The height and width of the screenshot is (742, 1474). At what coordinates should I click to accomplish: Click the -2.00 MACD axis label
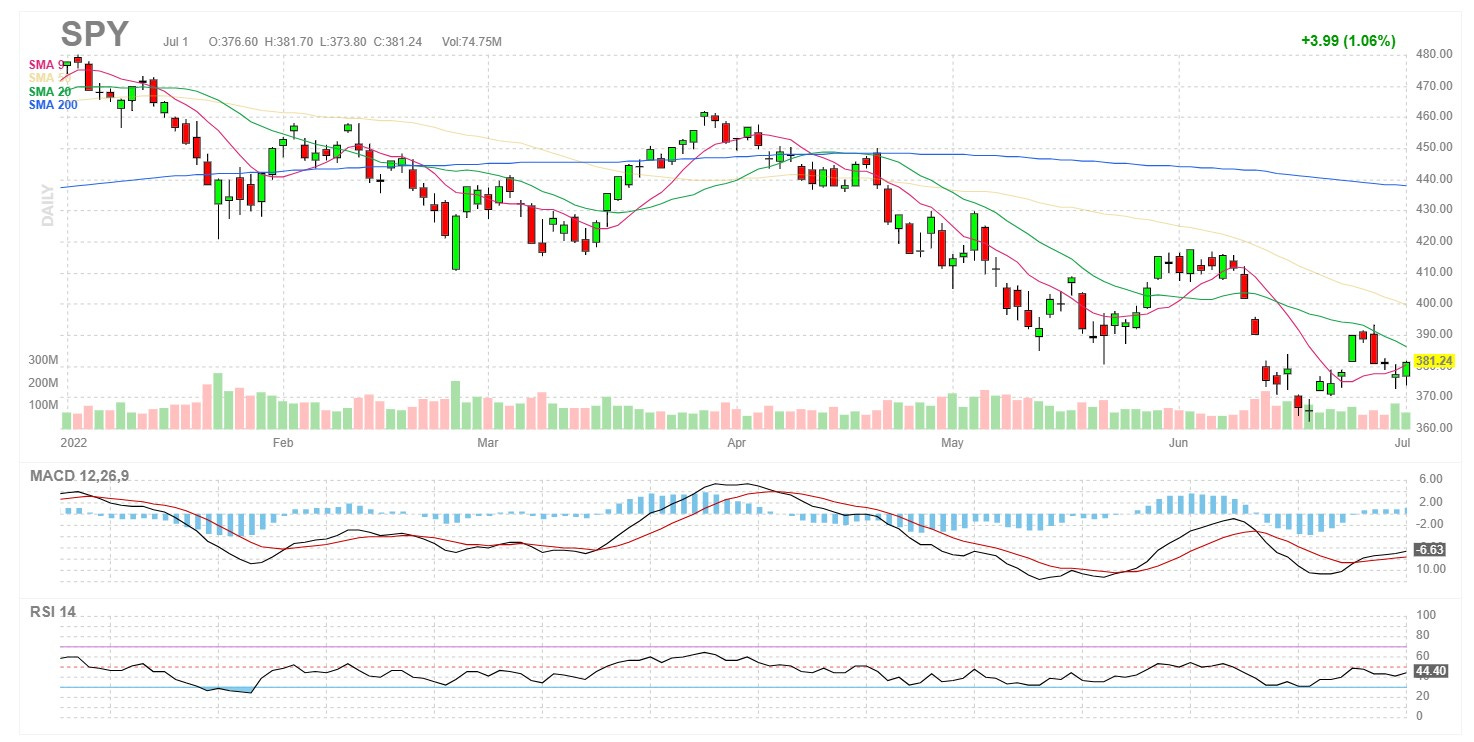(x=1430, y=523)
